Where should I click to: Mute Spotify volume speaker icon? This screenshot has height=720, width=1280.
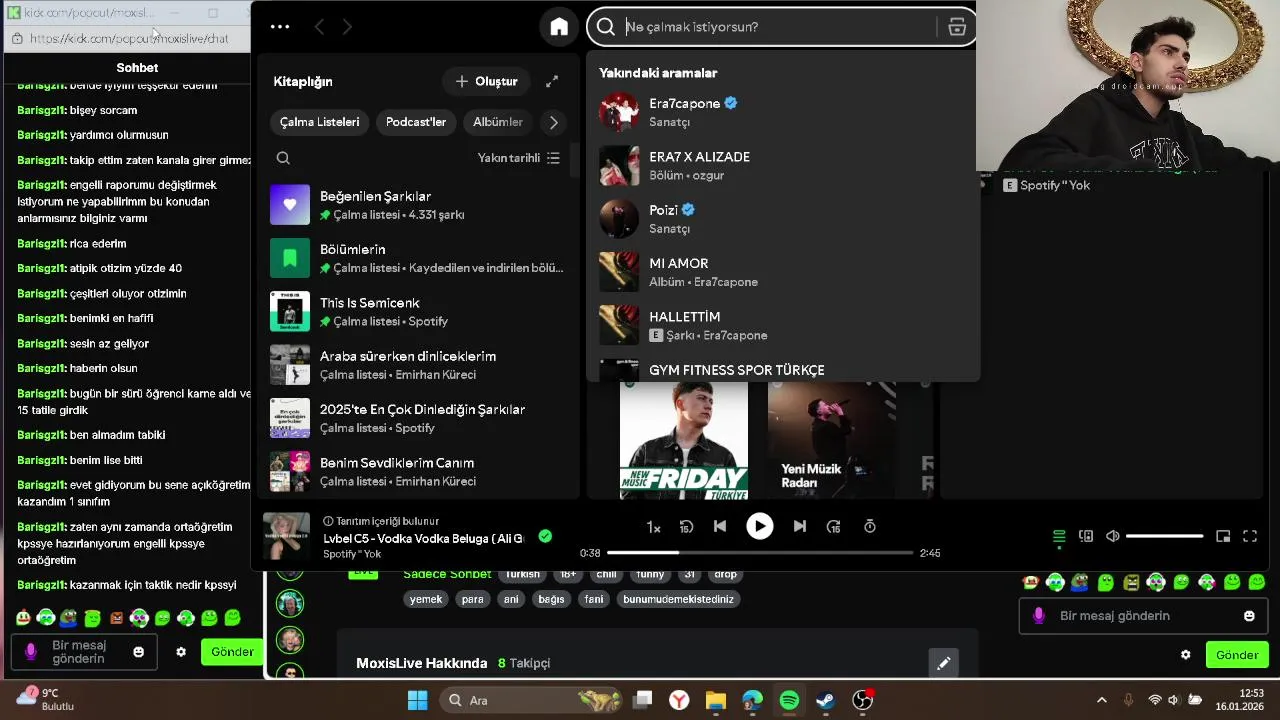pos(1112,537)
